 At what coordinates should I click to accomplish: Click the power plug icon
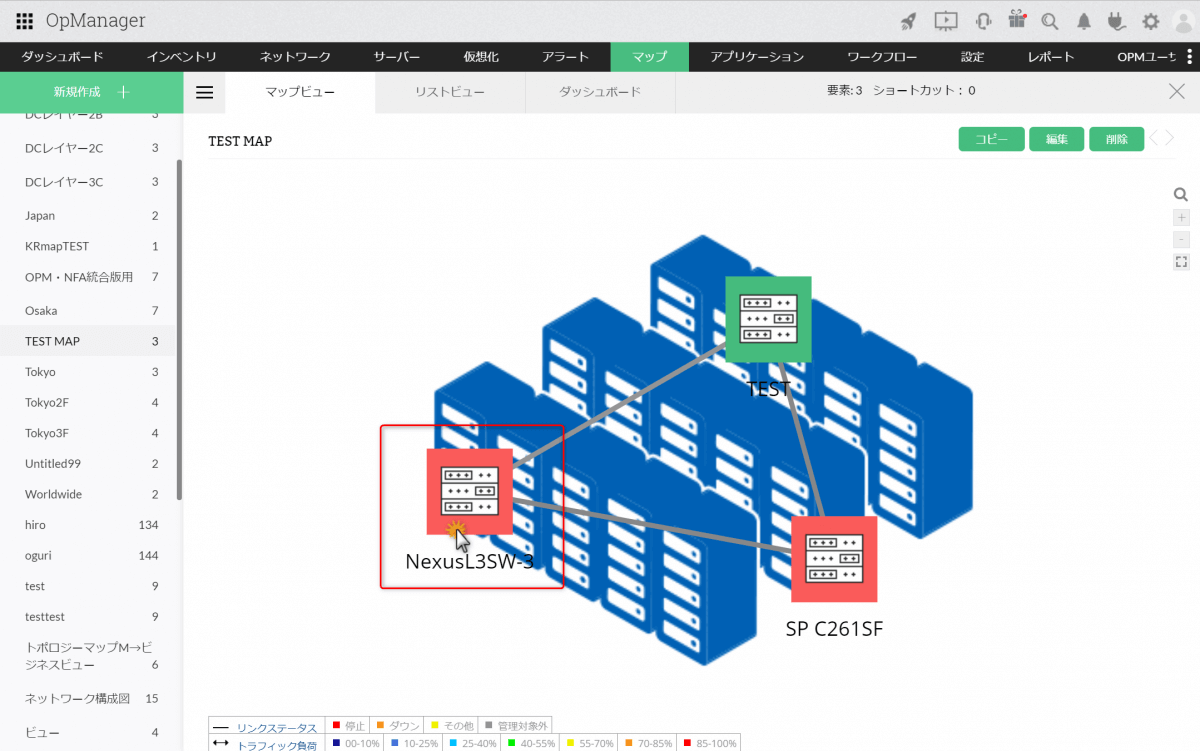tap(1118, 21)
